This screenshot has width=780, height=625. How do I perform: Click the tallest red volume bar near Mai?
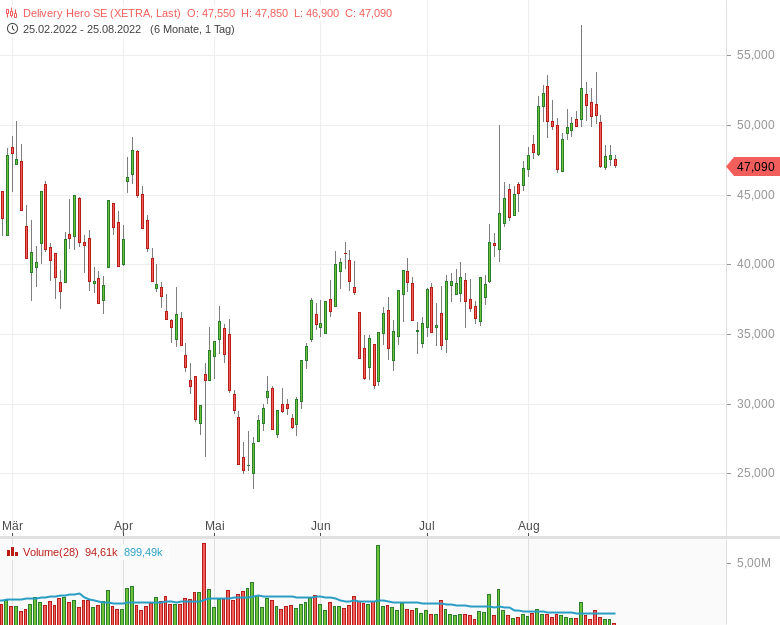[204, 584]
